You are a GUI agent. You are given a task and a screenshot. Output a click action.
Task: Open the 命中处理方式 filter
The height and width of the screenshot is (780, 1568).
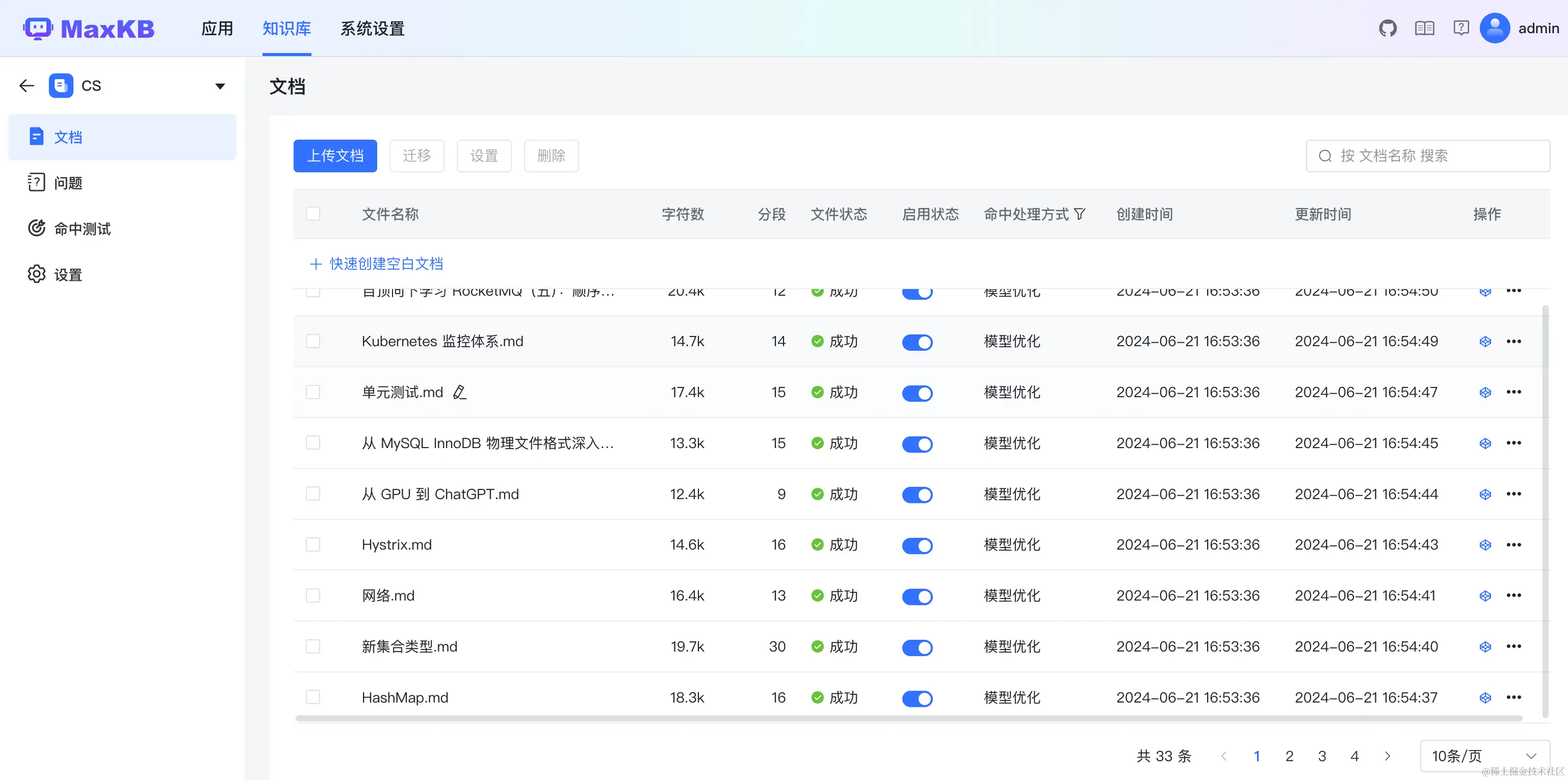pos(1081,214)
